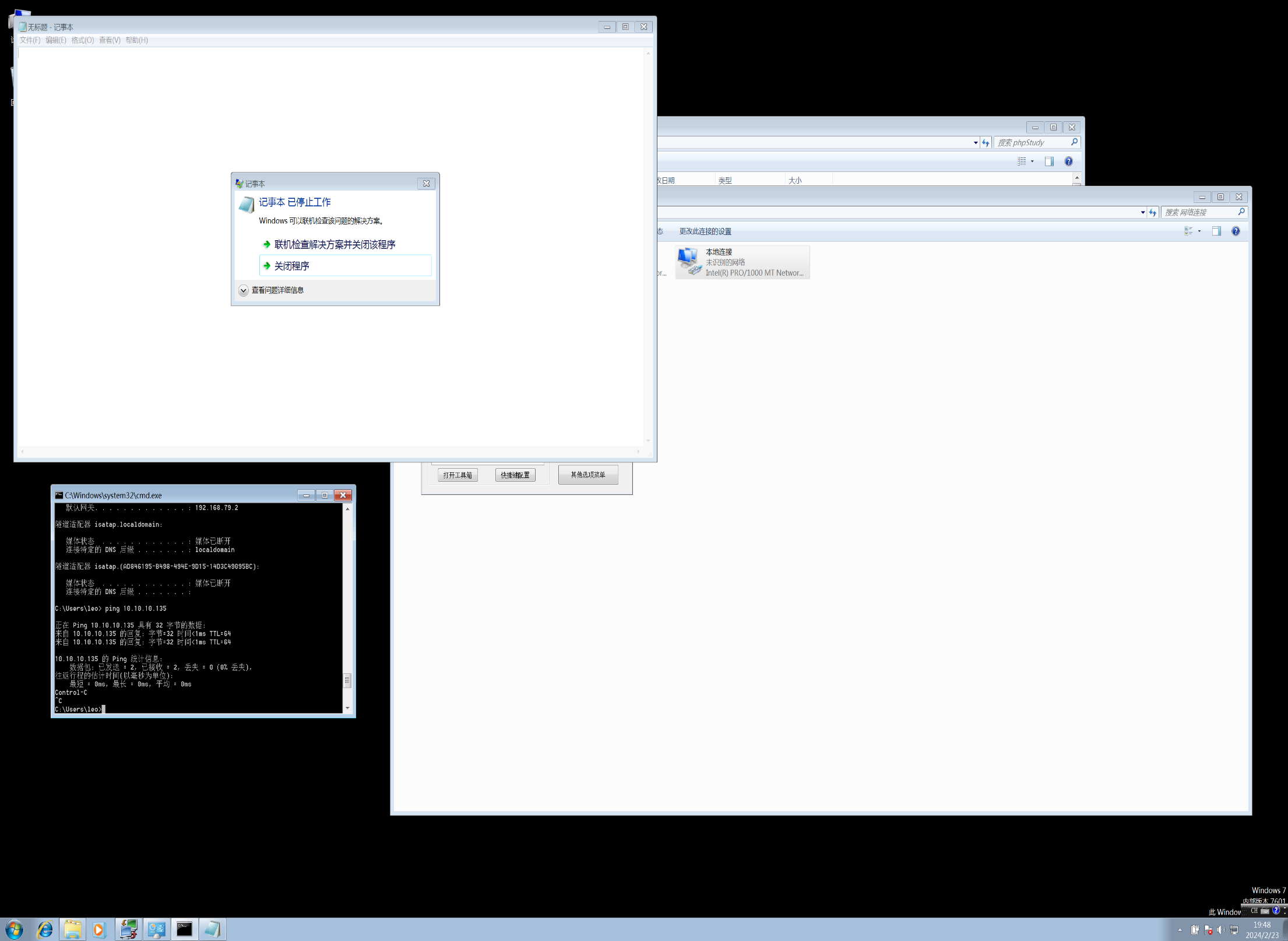This screenshot has height=941, width=1288.
Task: Click Windows Media Player taskbar icon
Action: (99, 929)
